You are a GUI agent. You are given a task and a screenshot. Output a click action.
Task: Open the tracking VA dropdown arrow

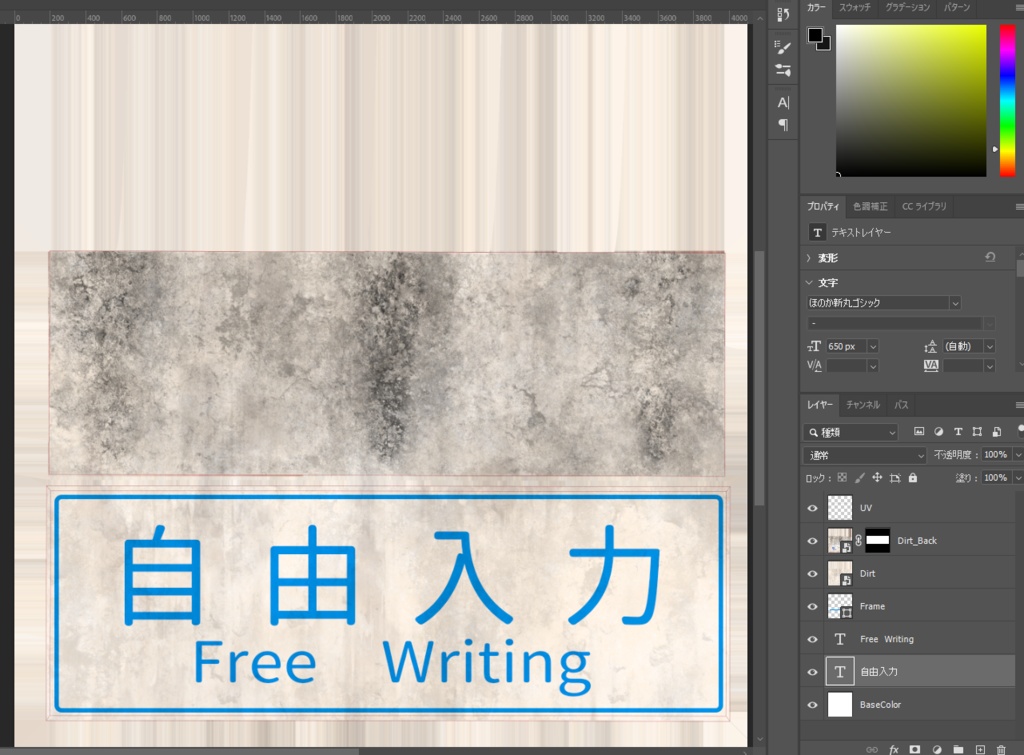click(990, 366)
